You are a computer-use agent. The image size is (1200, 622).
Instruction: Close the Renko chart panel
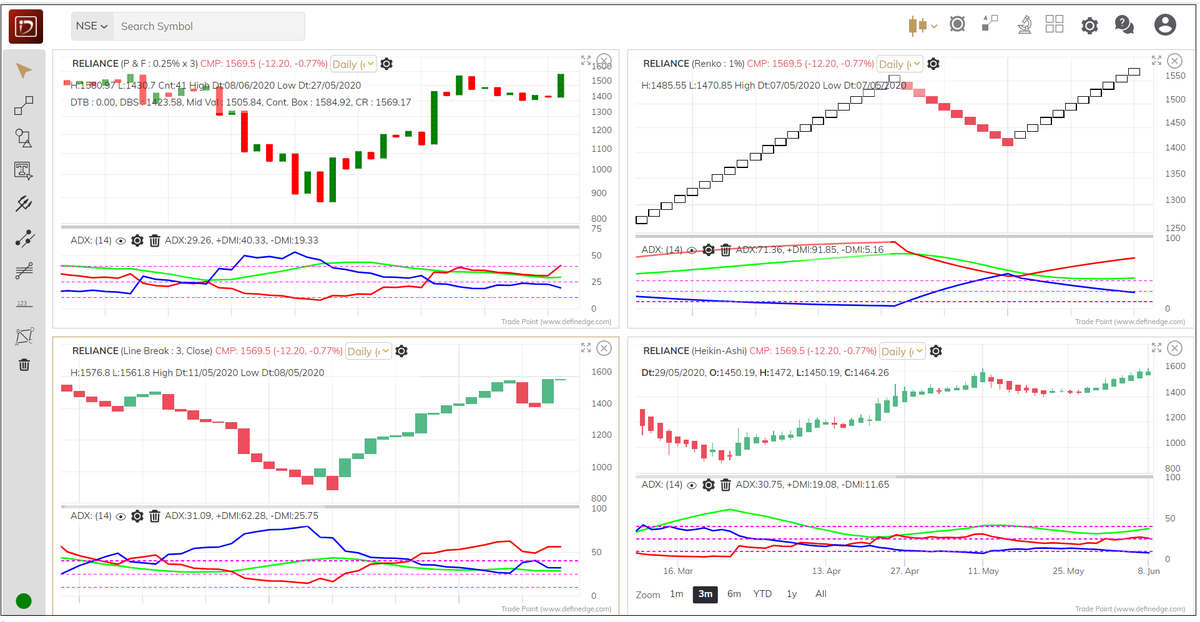[1175, 61]
